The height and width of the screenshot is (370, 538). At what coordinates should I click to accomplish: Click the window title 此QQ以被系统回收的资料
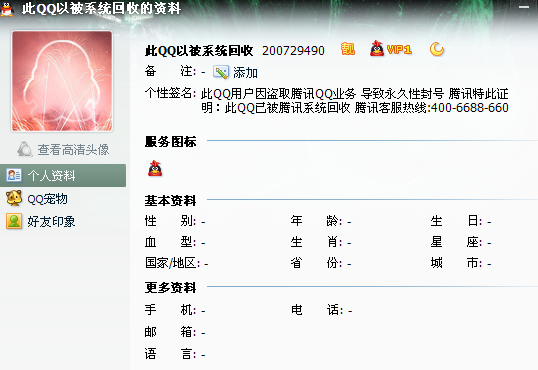(x=102, y=8)
